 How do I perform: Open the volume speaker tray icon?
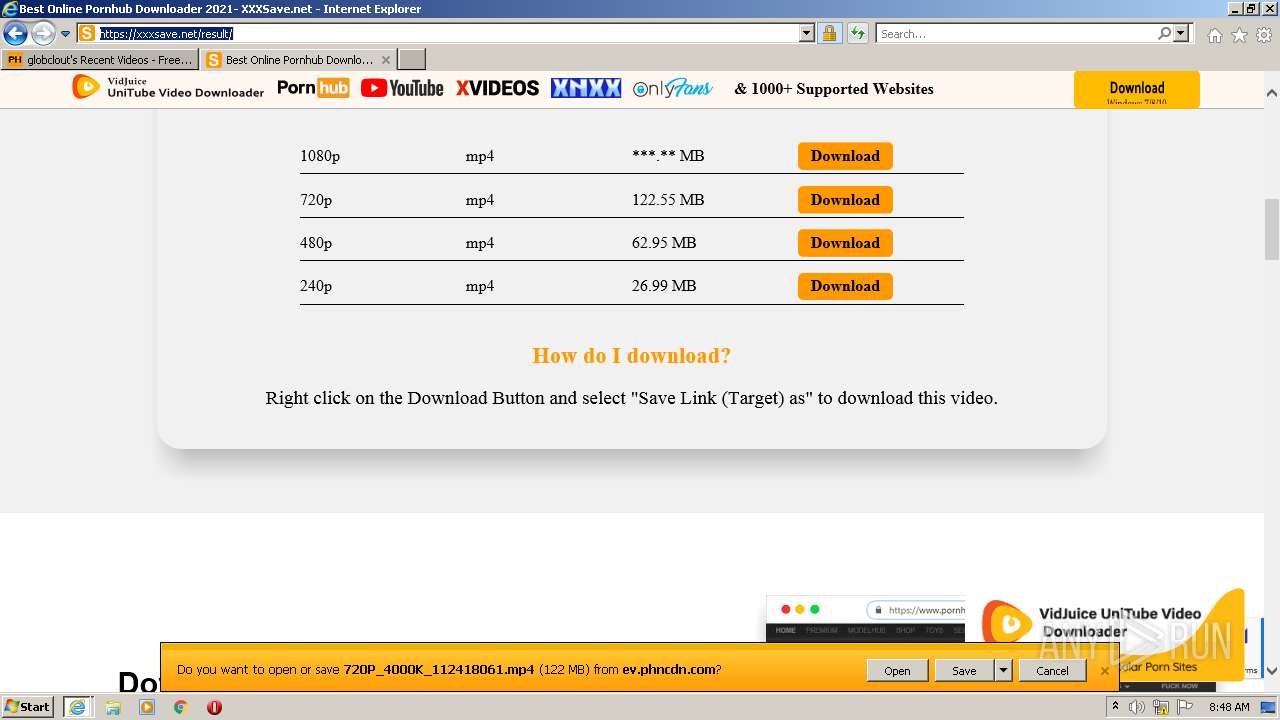1137,707
